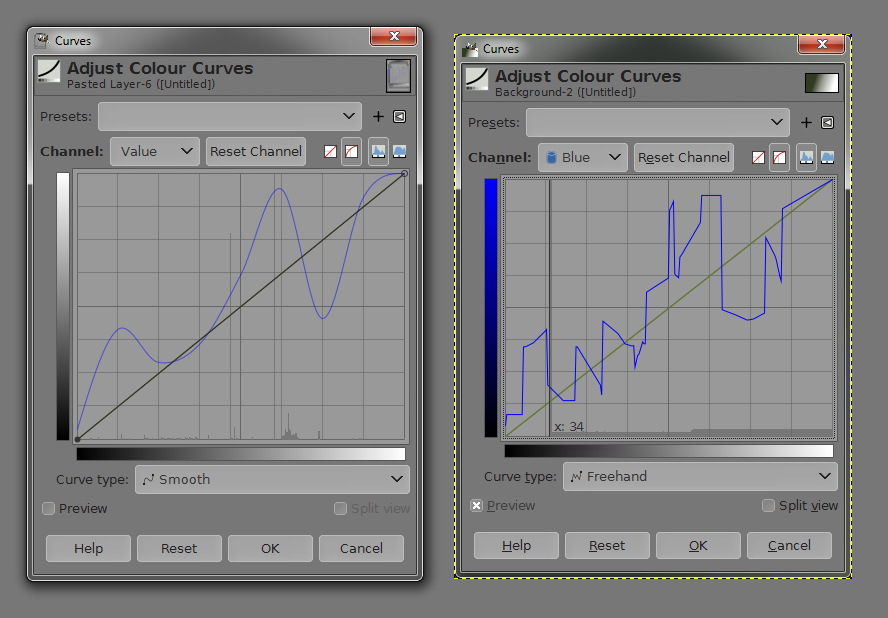Open presets menu arrow in Background-2 dialog

pos(827,122)
